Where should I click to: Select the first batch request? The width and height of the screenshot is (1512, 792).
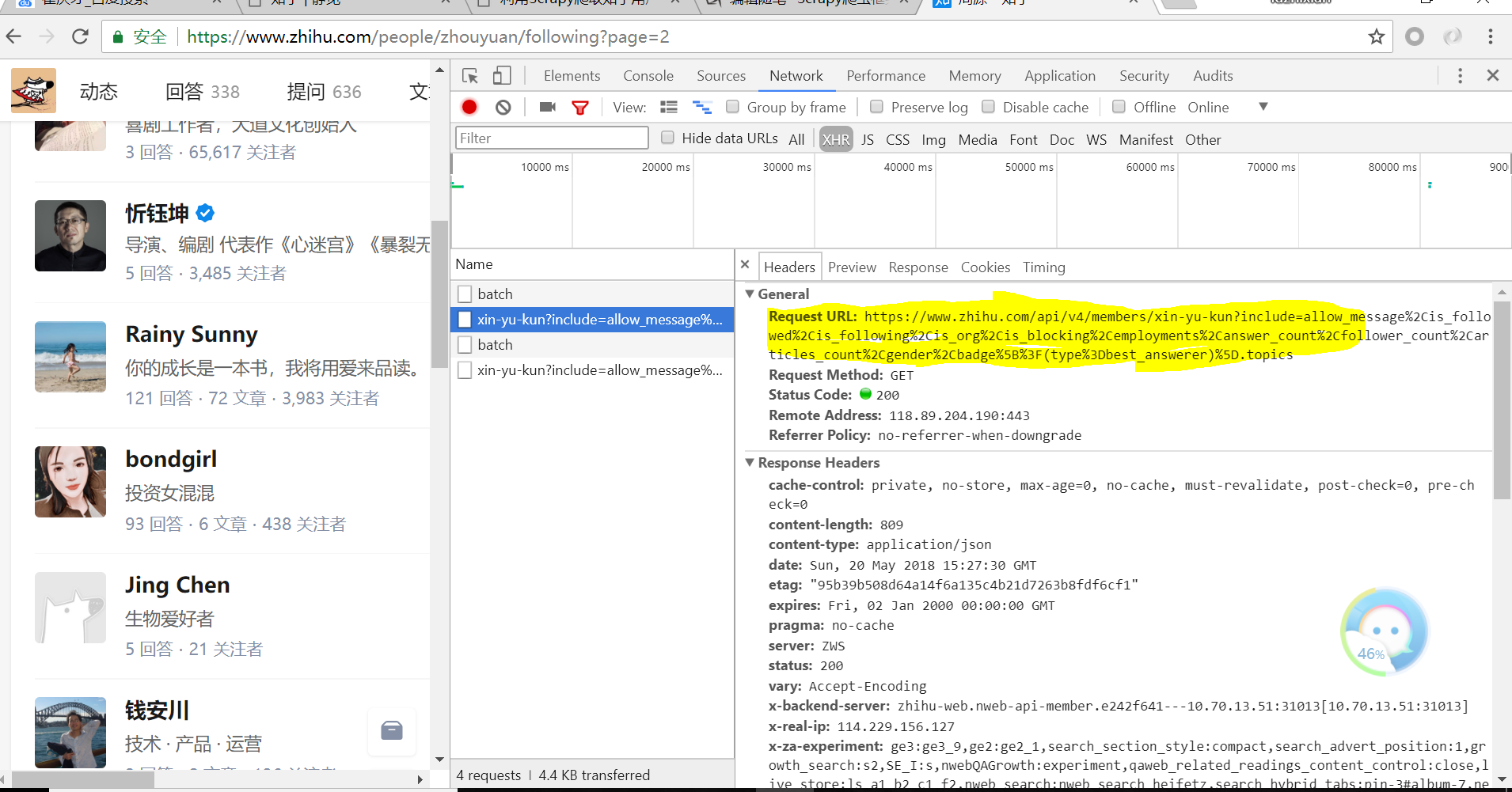pos(592,294)
